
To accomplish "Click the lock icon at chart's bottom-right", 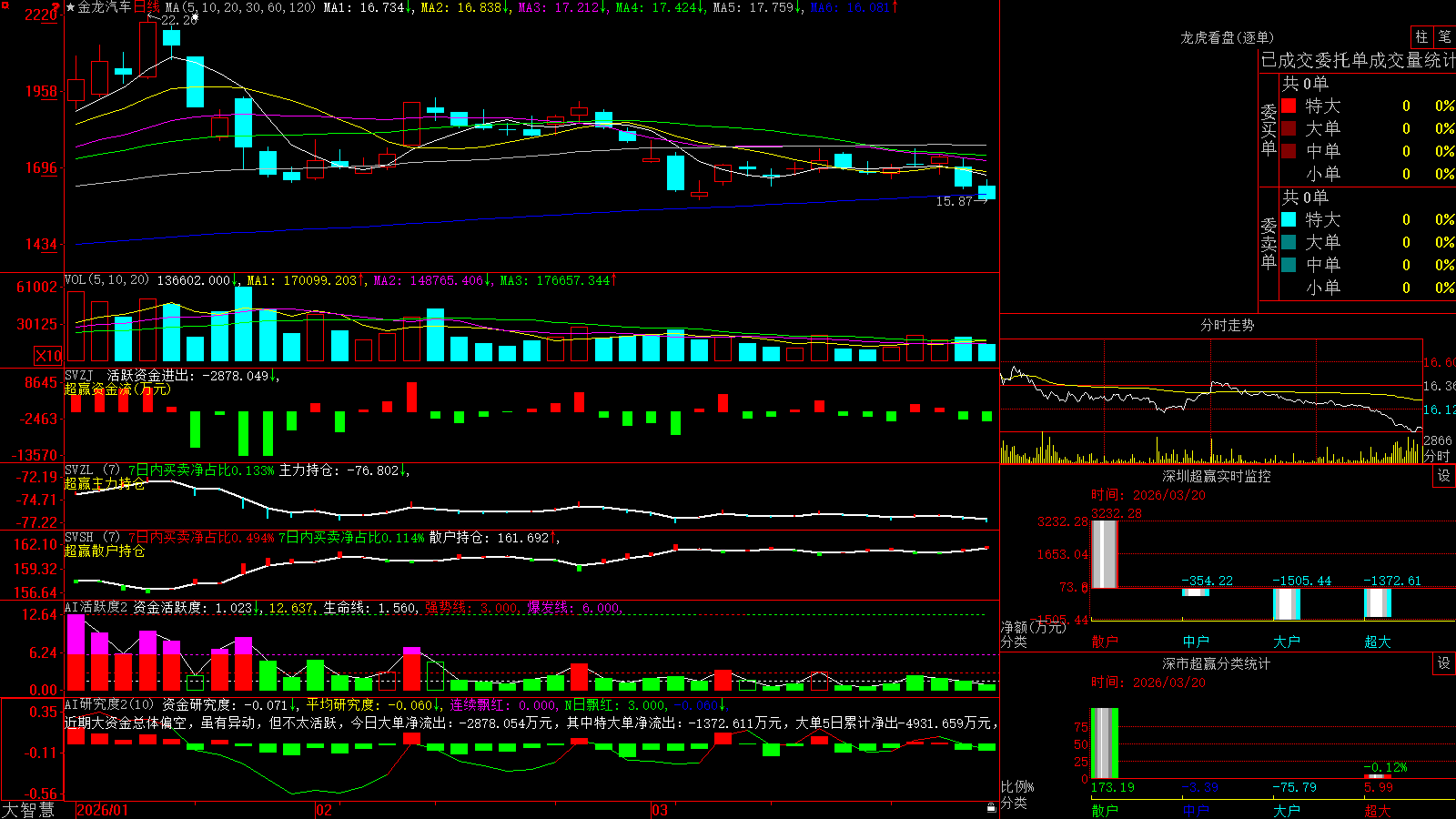I will pyautogui.click(x=992, y=807).
